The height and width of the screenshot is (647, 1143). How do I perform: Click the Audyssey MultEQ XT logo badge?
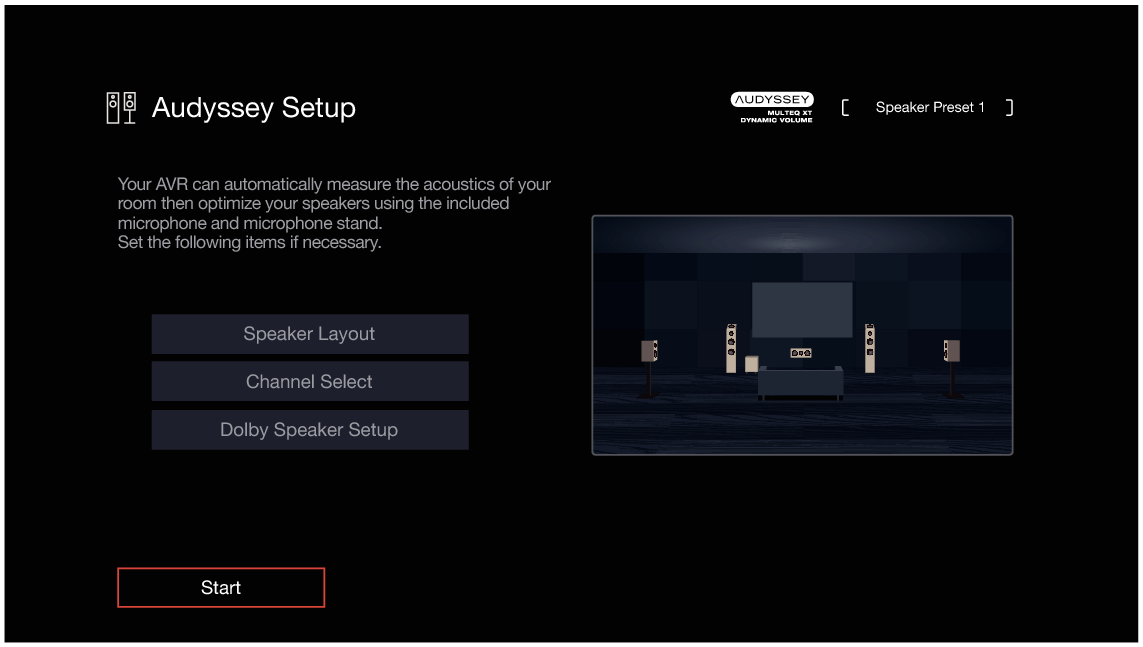click(x=770, y=106)
